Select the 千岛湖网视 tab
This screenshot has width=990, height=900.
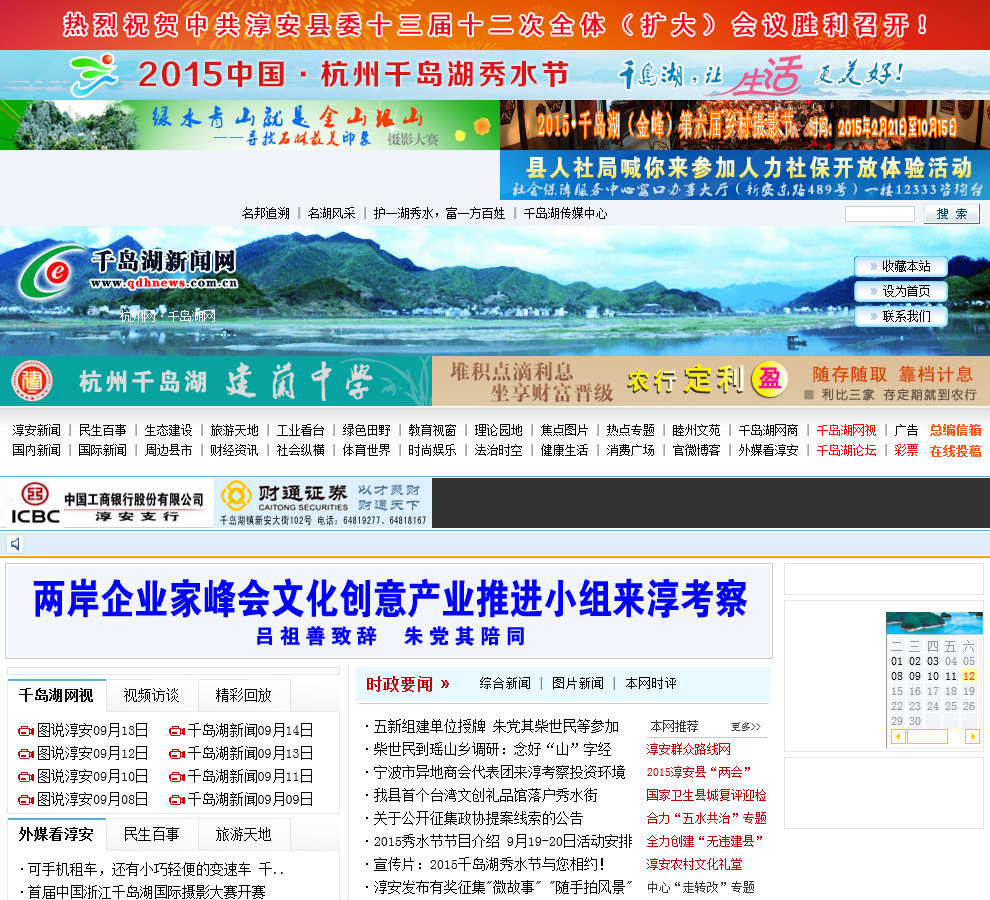click(56, 695)
